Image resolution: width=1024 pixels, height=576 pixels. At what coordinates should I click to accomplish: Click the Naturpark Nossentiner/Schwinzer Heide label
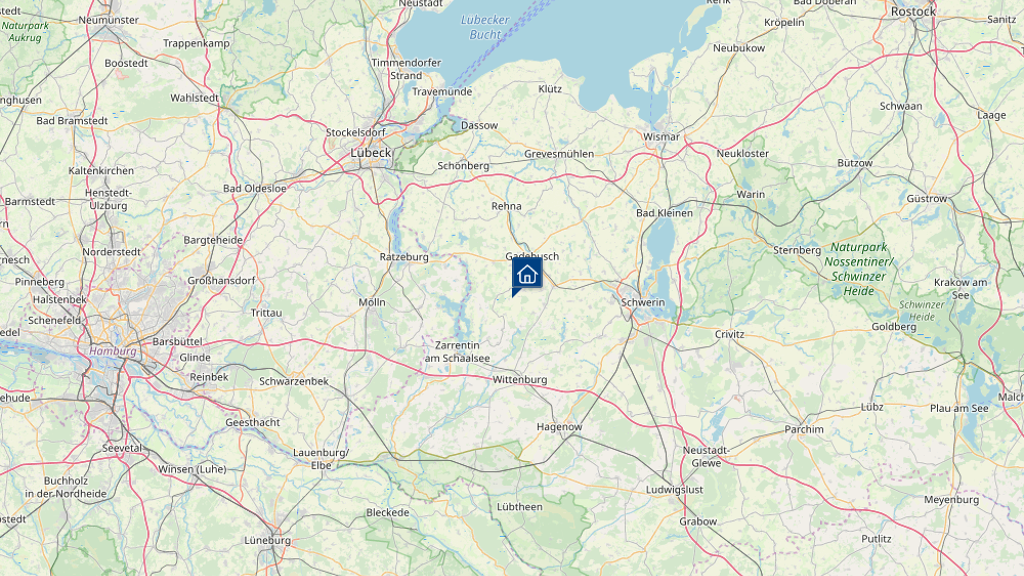click(x=859, y=269)
